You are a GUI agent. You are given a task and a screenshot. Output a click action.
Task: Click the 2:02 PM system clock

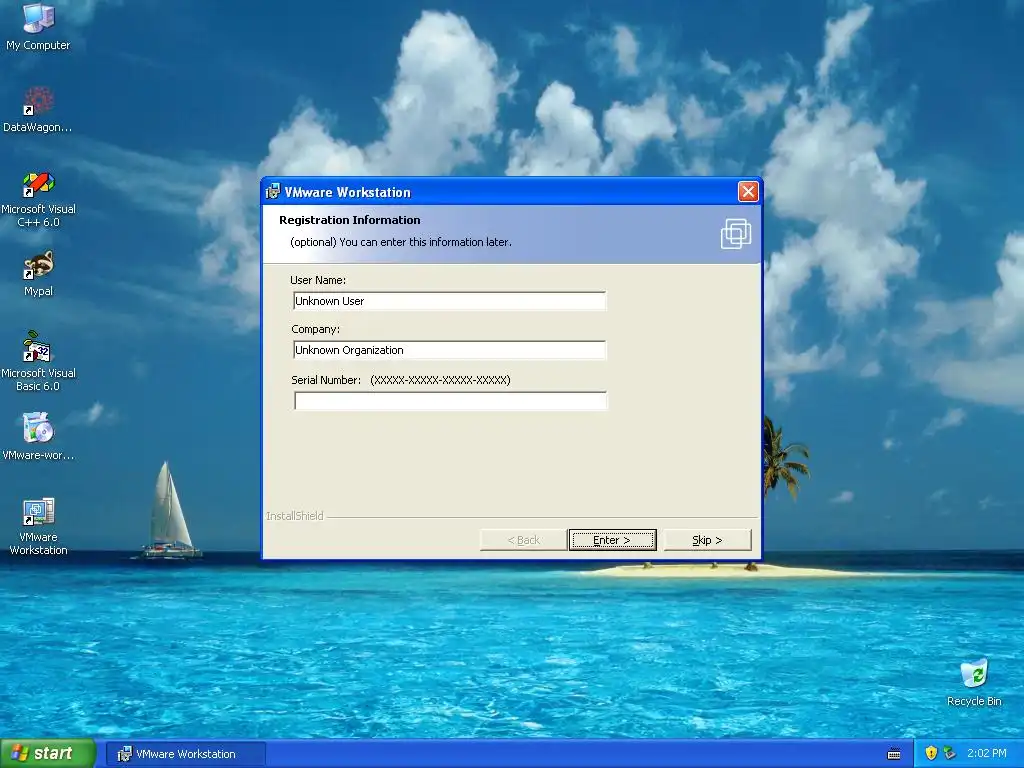(x=986, y=753)
